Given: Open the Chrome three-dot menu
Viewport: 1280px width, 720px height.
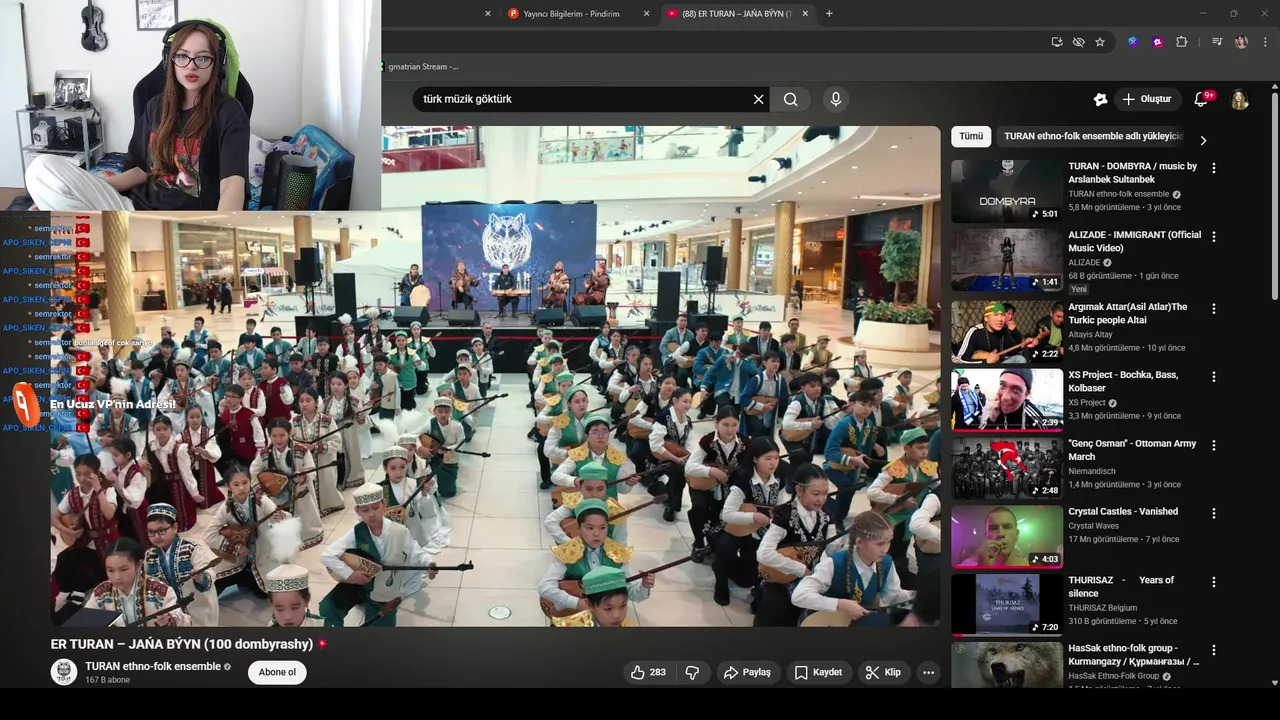Looking at the screenshot, I should pos(1265,42).
